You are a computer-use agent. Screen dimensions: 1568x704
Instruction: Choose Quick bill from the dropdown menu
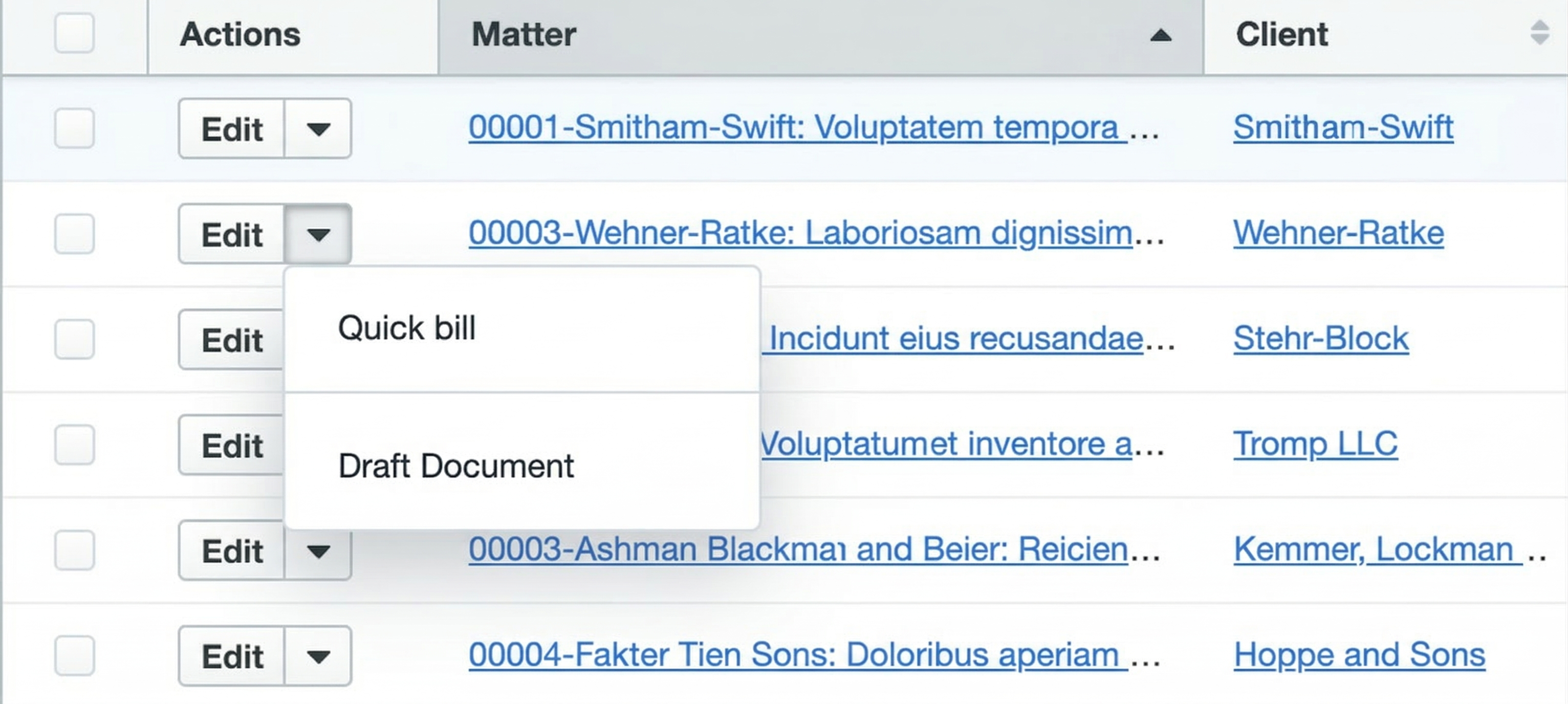[x=407, y=328]
